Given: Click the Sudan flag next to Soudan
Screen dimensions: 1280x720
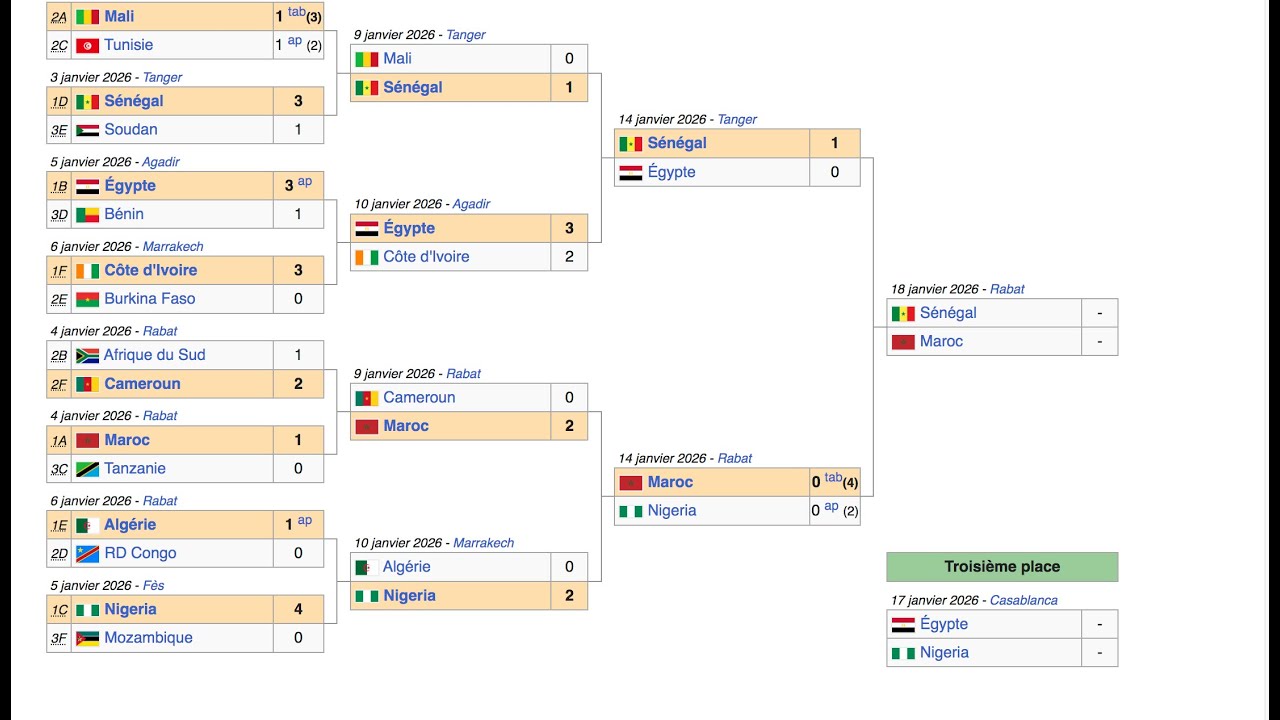Looking at the screenshot, I should click(88, 130).
